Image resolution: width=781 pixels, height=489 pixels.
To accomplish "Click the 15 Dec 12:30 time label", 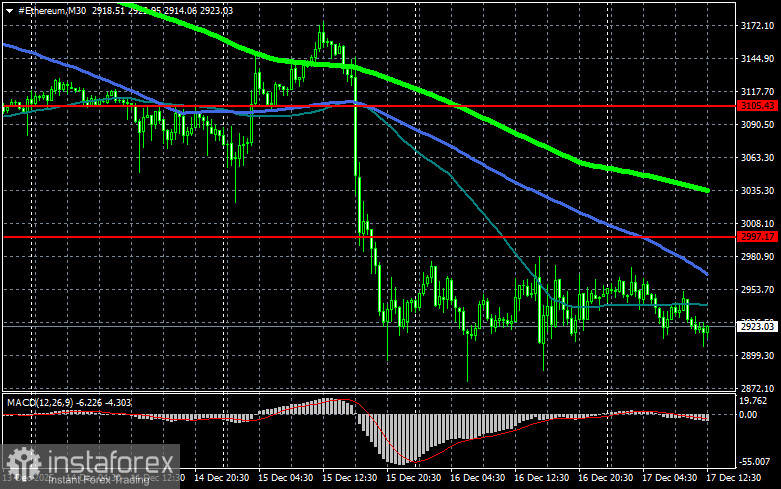I will coord(349,478).
